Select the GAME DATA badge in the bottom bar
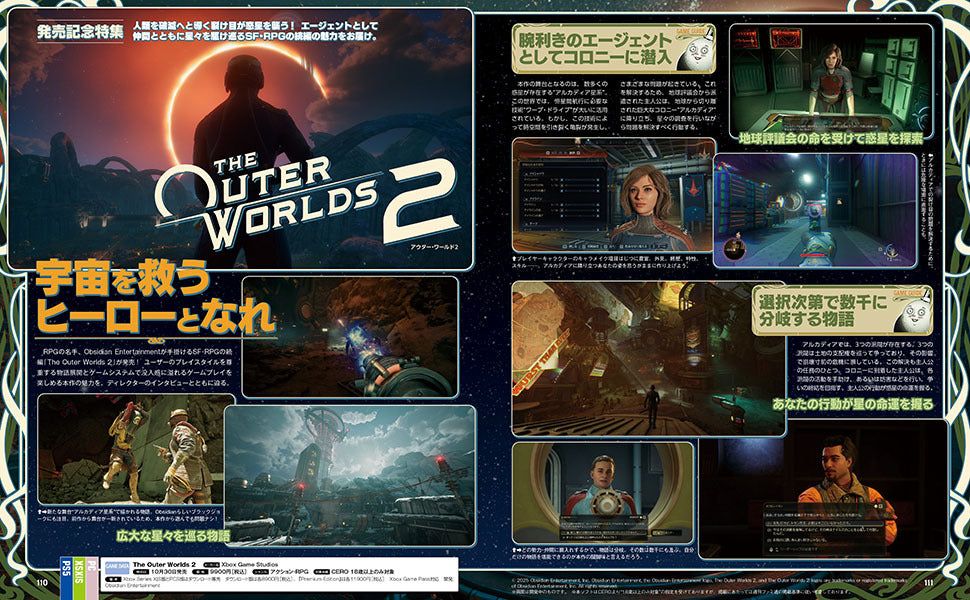Screen dimensions: 970x600 [116, 565]
